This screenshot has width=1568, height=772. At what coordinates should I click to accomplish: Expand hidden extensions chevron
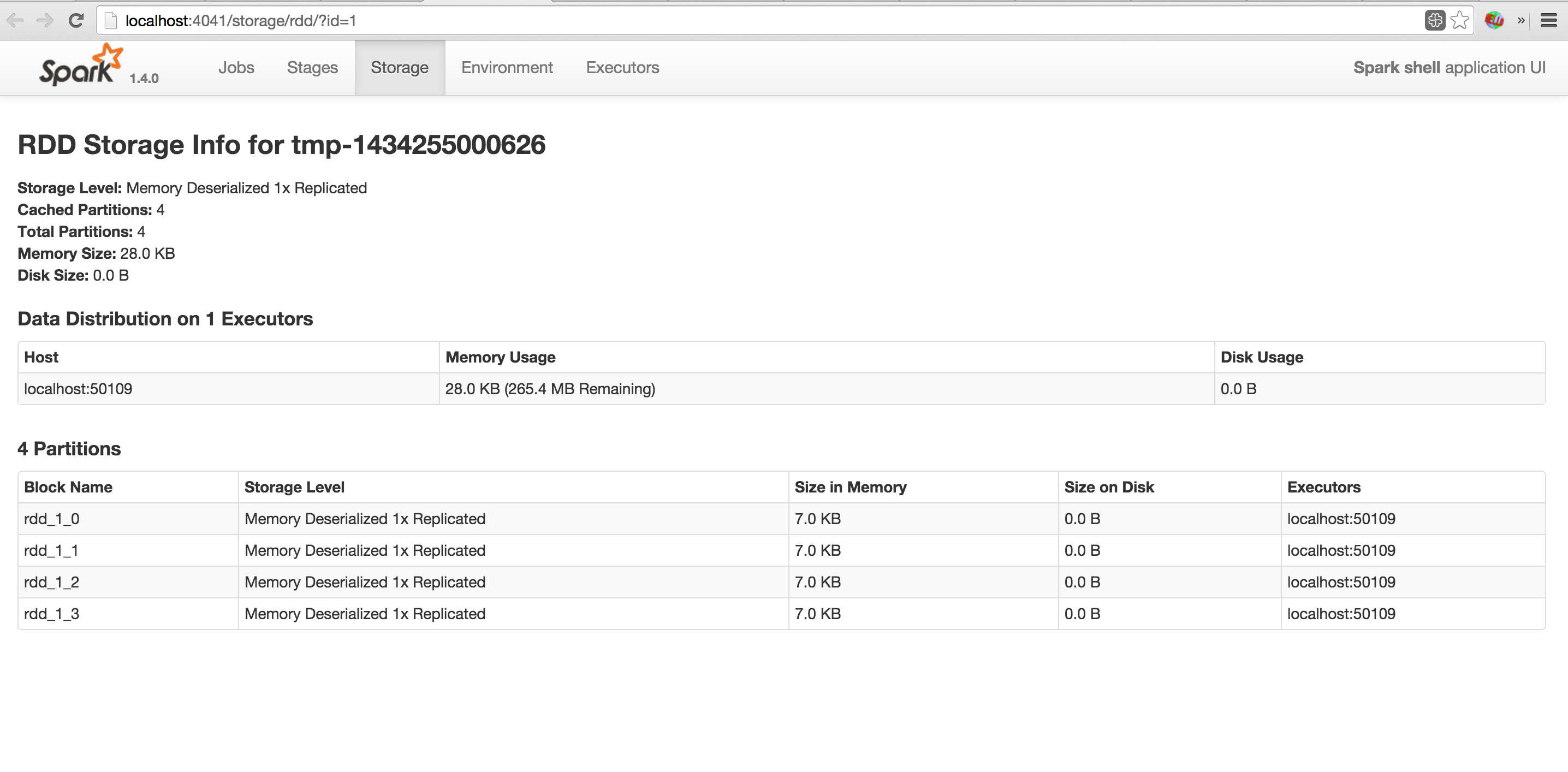1521,21
